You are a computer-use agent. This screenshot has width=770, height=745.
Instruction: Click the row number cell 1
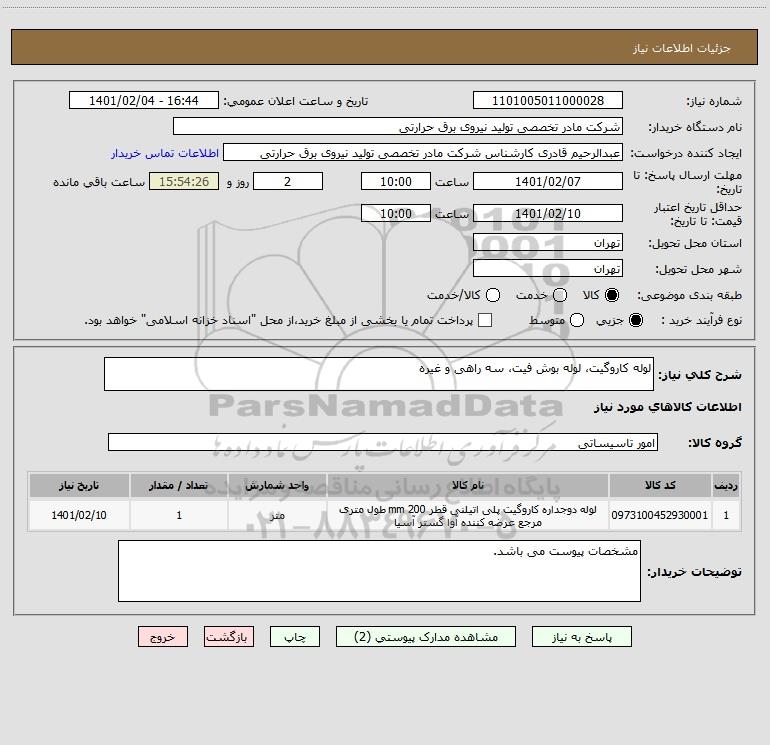726,515
